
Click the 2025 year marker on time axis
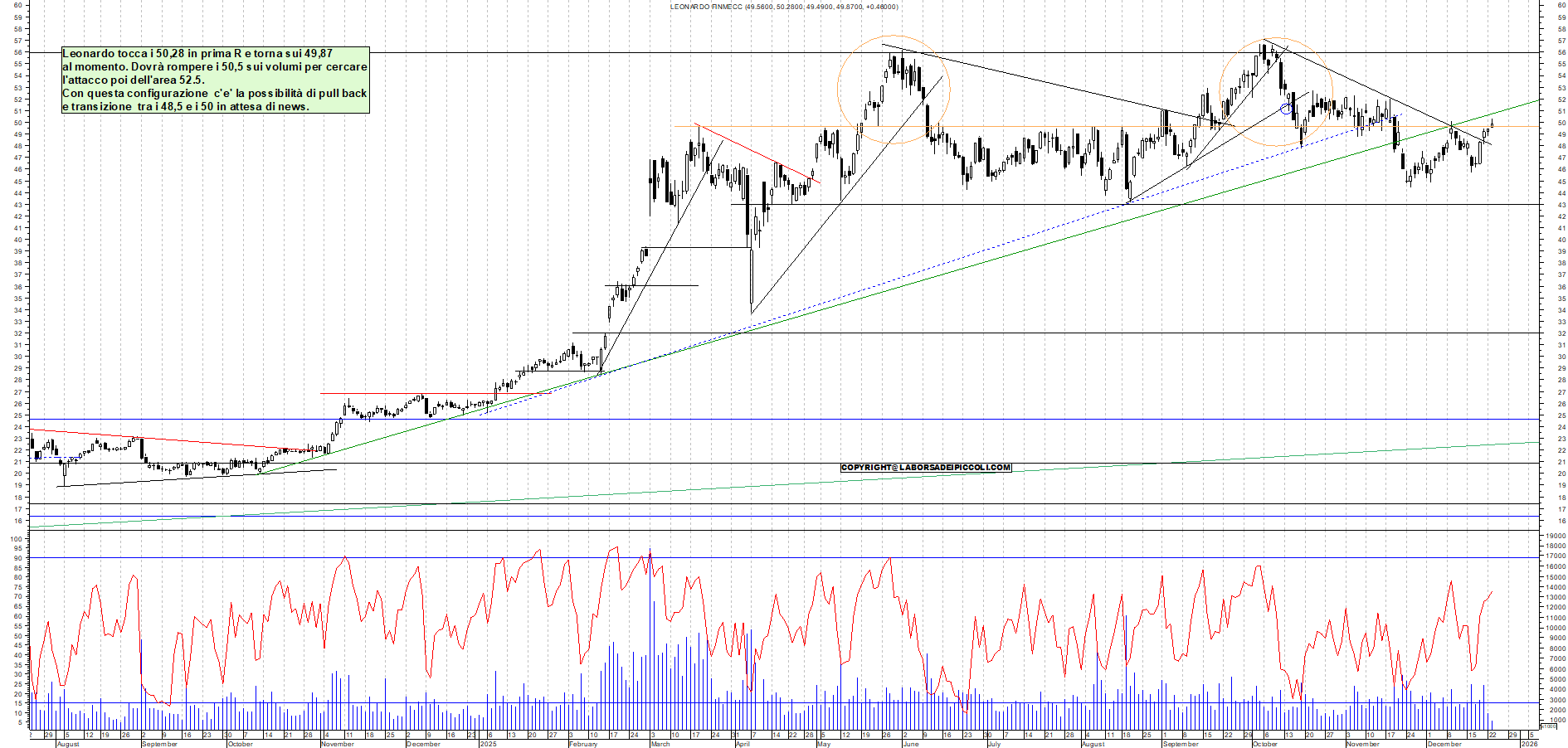(488, 744)
